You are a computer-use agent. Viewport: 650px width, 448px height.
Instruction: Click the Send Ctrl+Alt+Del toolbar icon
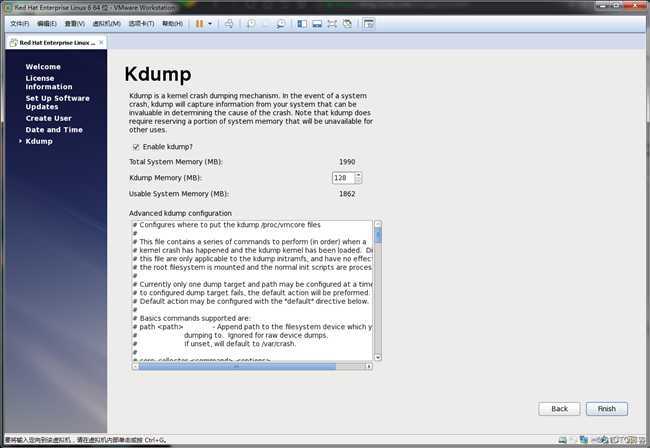229,24
